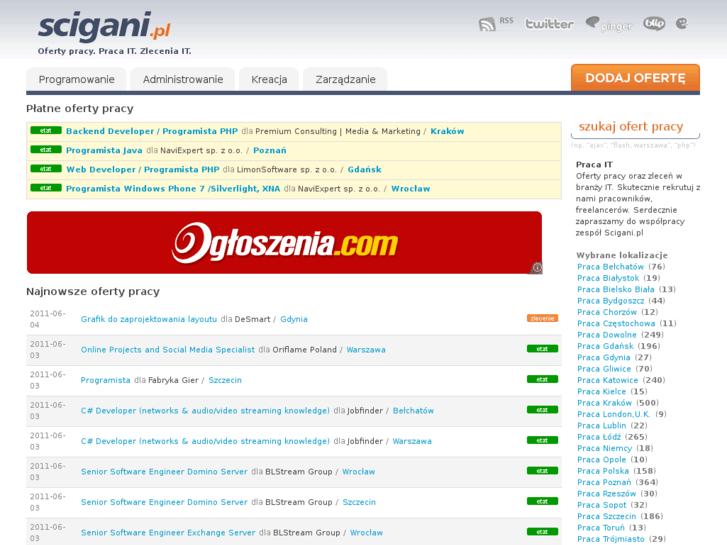The image size is (727, 545).
Task: Click Praca London,U.K. location link
Action: point(613,415)
